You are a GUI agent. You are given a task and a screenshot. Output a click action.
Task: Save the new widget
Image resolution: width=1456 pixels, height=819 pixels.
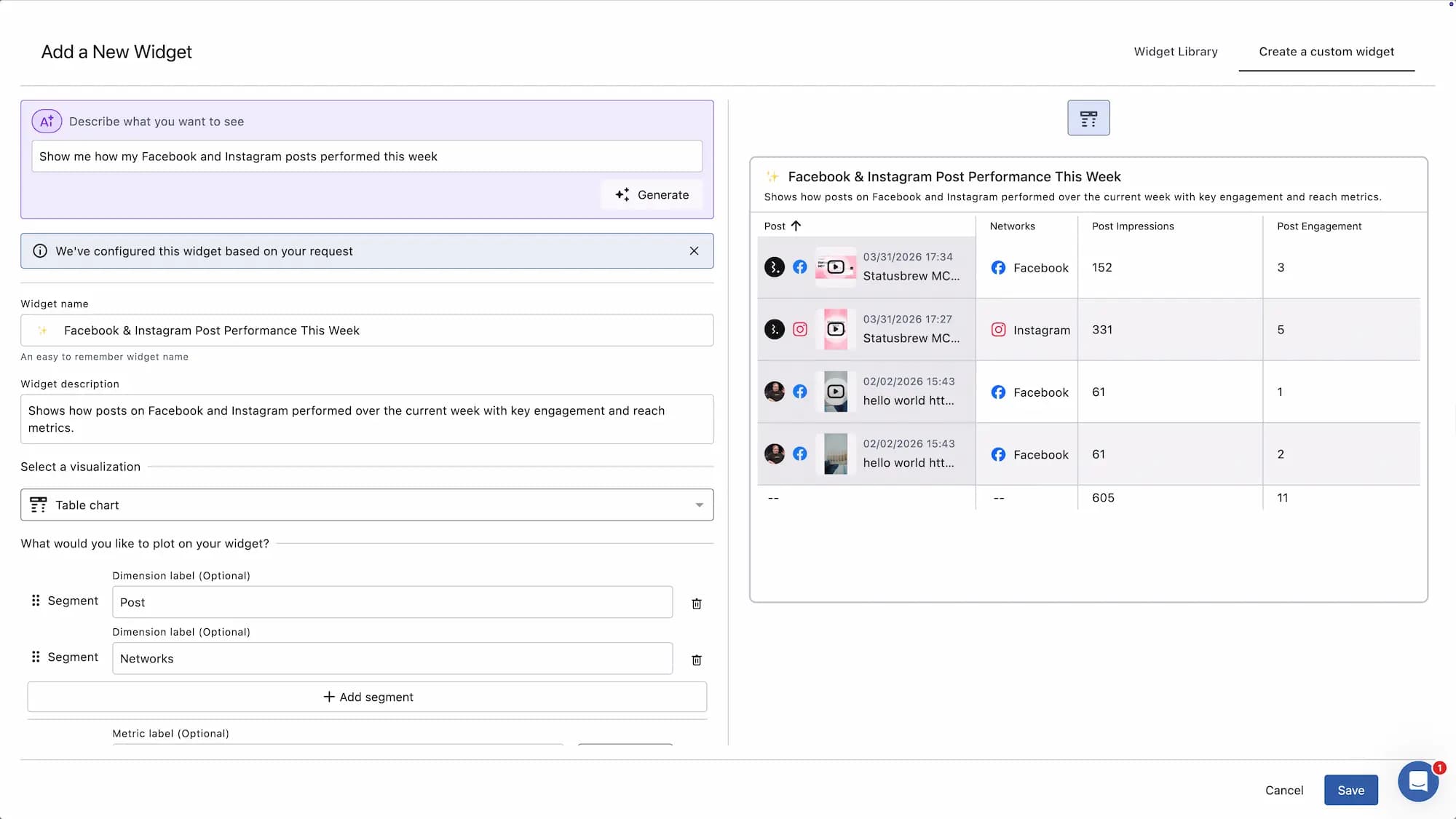point(1350,790)
